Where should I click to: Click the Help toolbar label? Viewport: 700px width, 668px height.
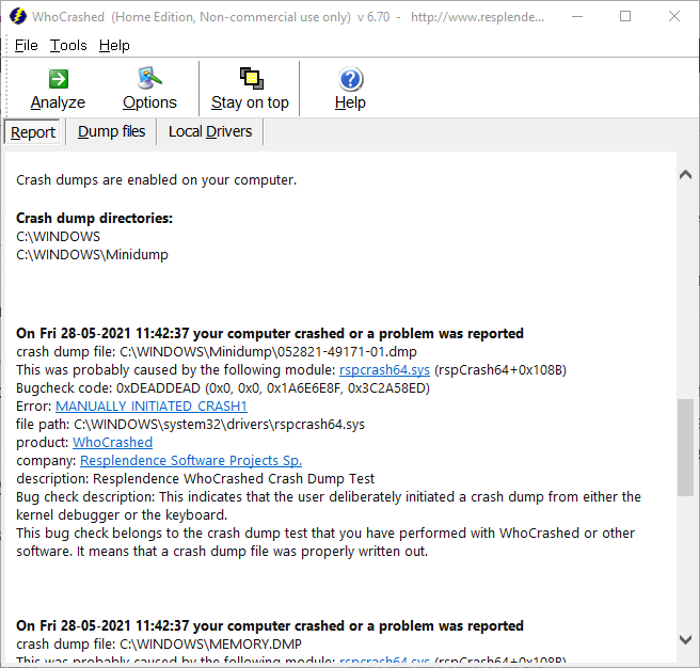tap(350, 103)
